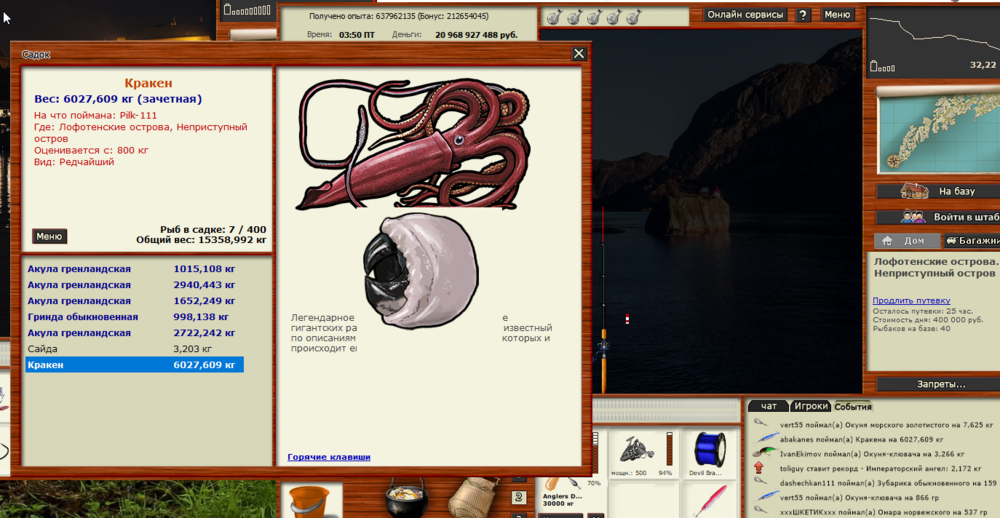The width and height of the screenshot is (1000, 518).
Task: Open the bait bucket
Action: (309, 501)
